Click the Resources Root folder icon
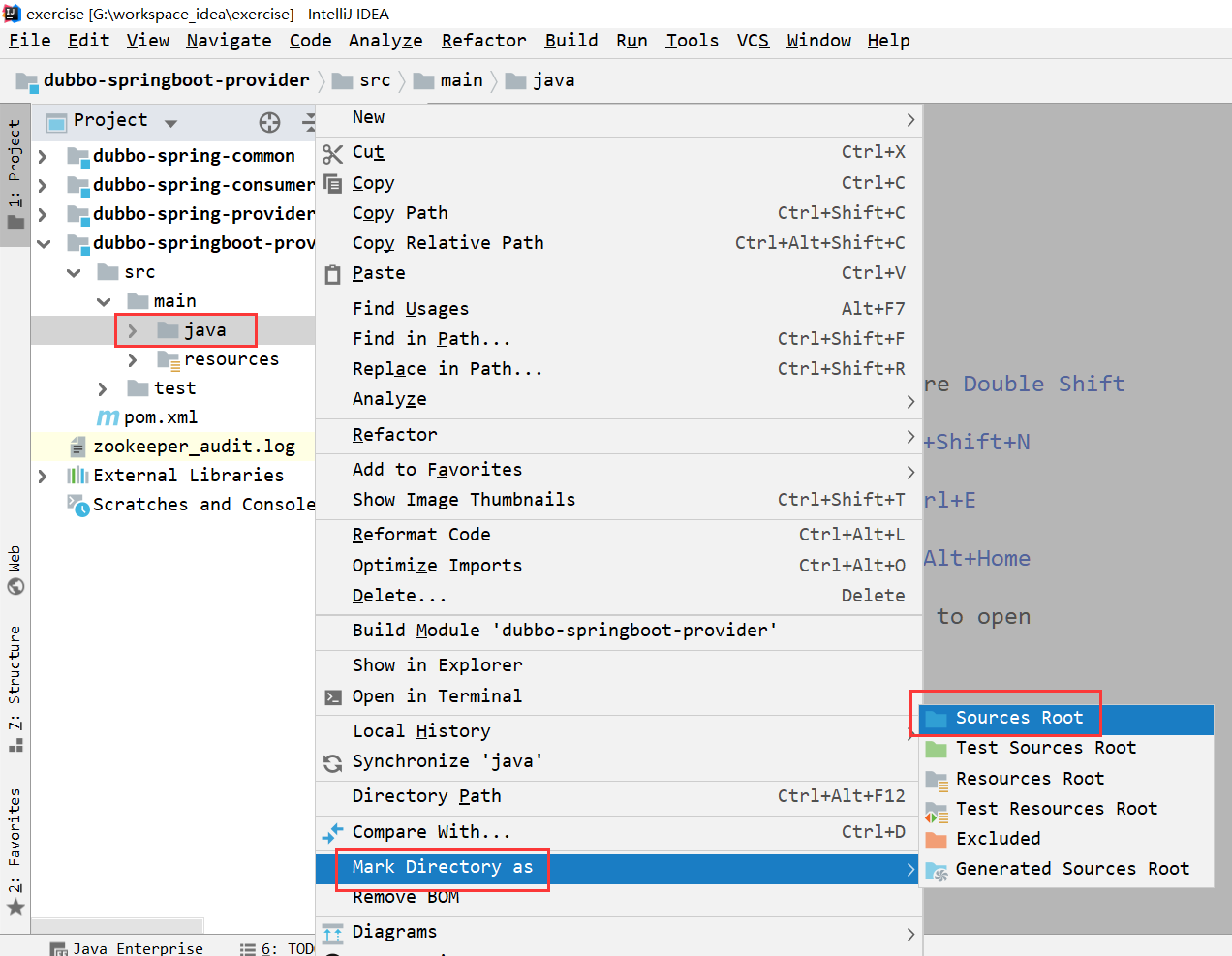 937,780
